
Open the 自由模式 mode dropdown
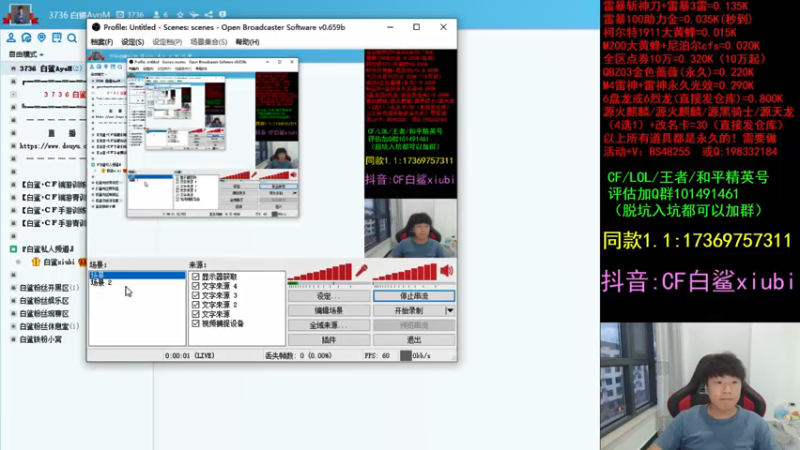(26, 54)
